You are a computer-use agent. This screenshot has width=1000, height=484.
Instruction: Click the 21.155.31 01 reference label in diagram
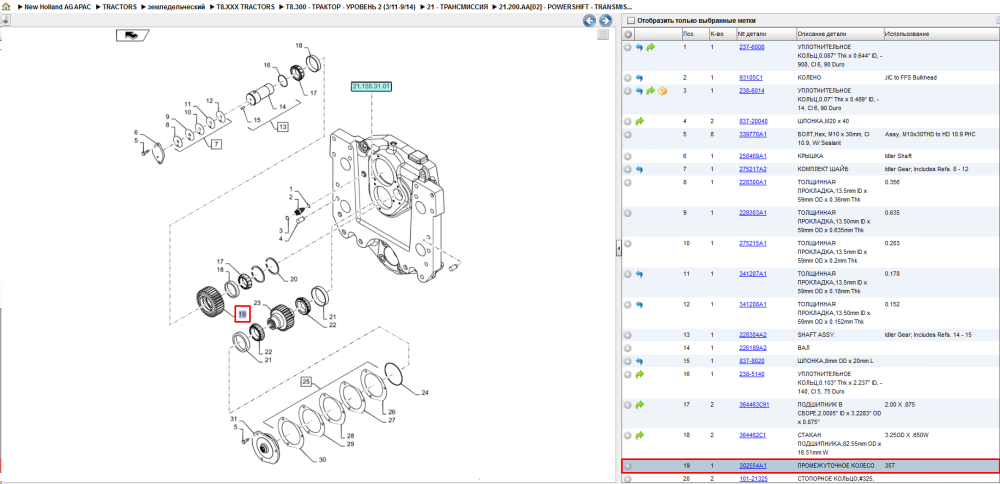[x=371, y=85]
